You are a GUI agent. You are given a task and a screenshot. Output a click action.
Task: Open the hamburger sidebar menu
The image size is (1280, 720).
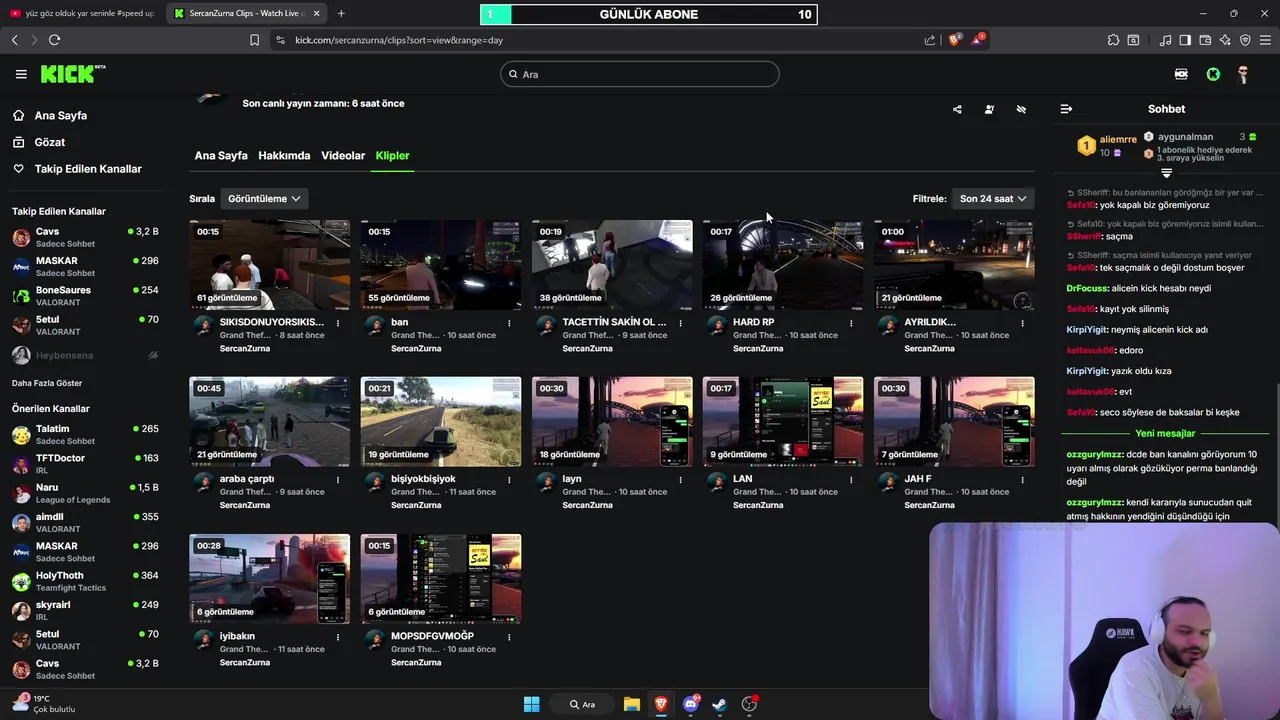point(21,74)
